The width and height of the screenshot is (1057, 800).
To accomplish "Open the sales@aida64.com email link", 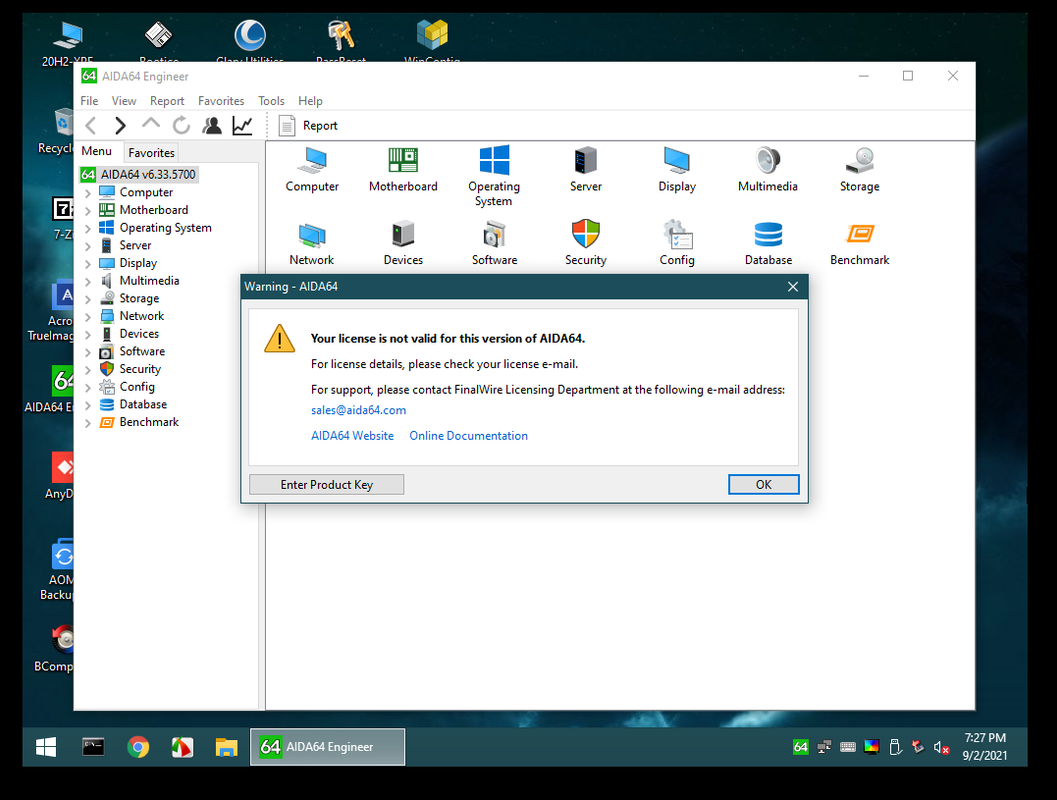I will coord(359,410).
